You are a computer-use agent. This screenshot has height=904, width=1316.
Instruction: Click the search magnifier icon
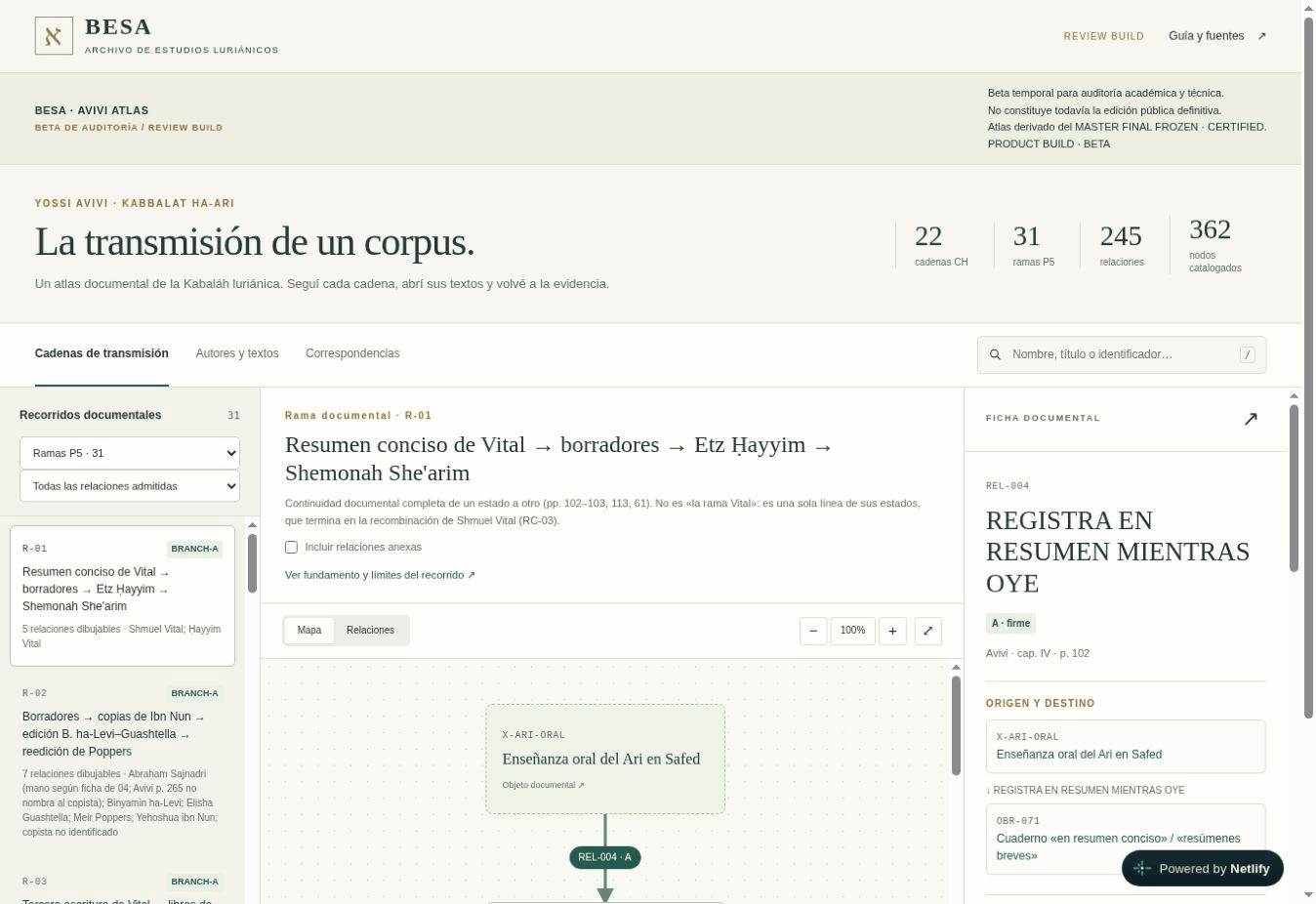coord(995,354)
